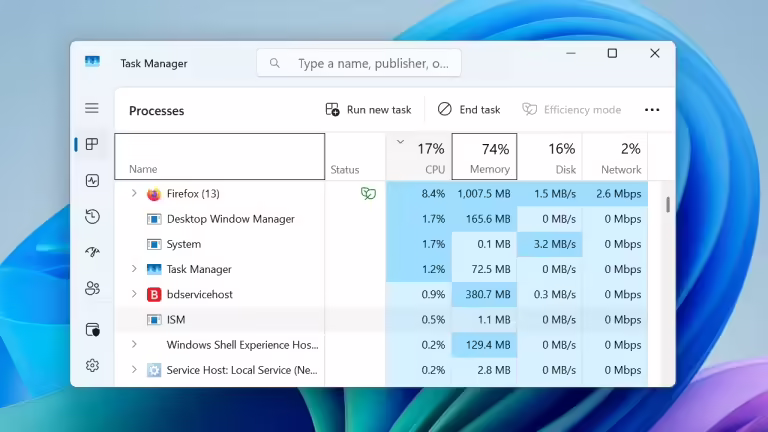Click Firefox disk value 1.5 MB/s
The image size is (768, 432).
click(x=555, y=194)
